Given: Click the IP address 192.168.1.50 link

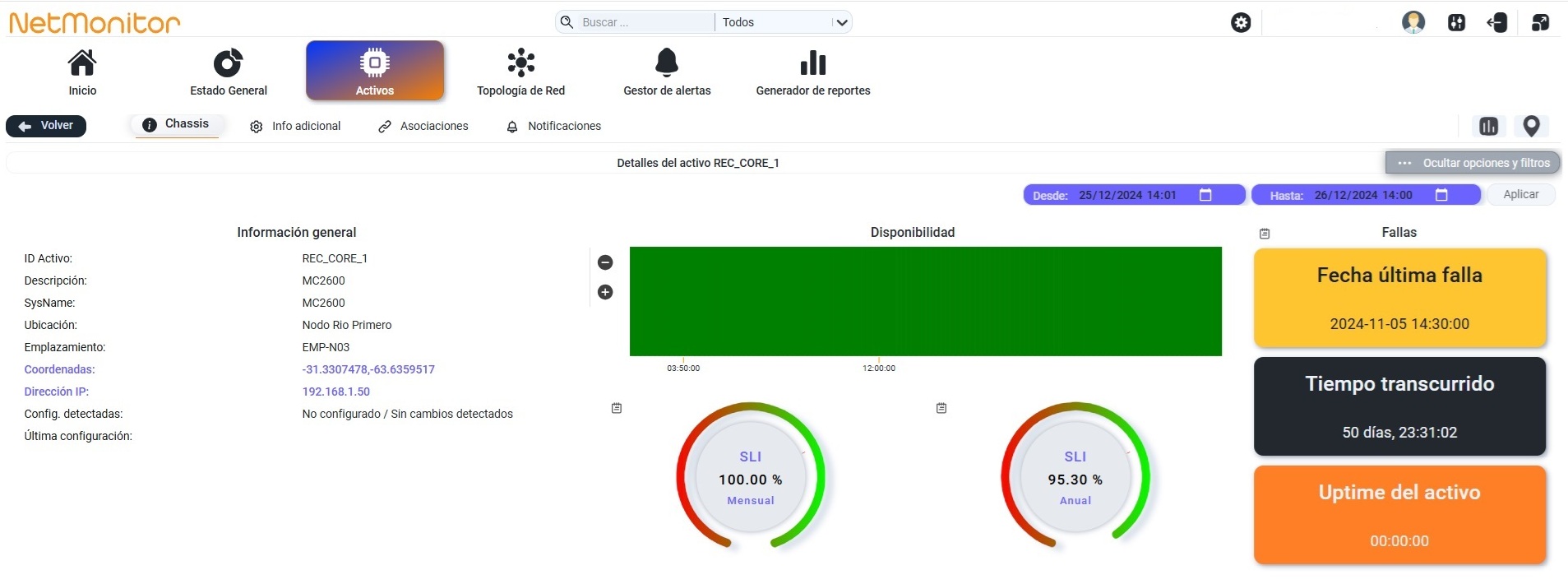Looking at the screenshot, I should click(336, 392).
